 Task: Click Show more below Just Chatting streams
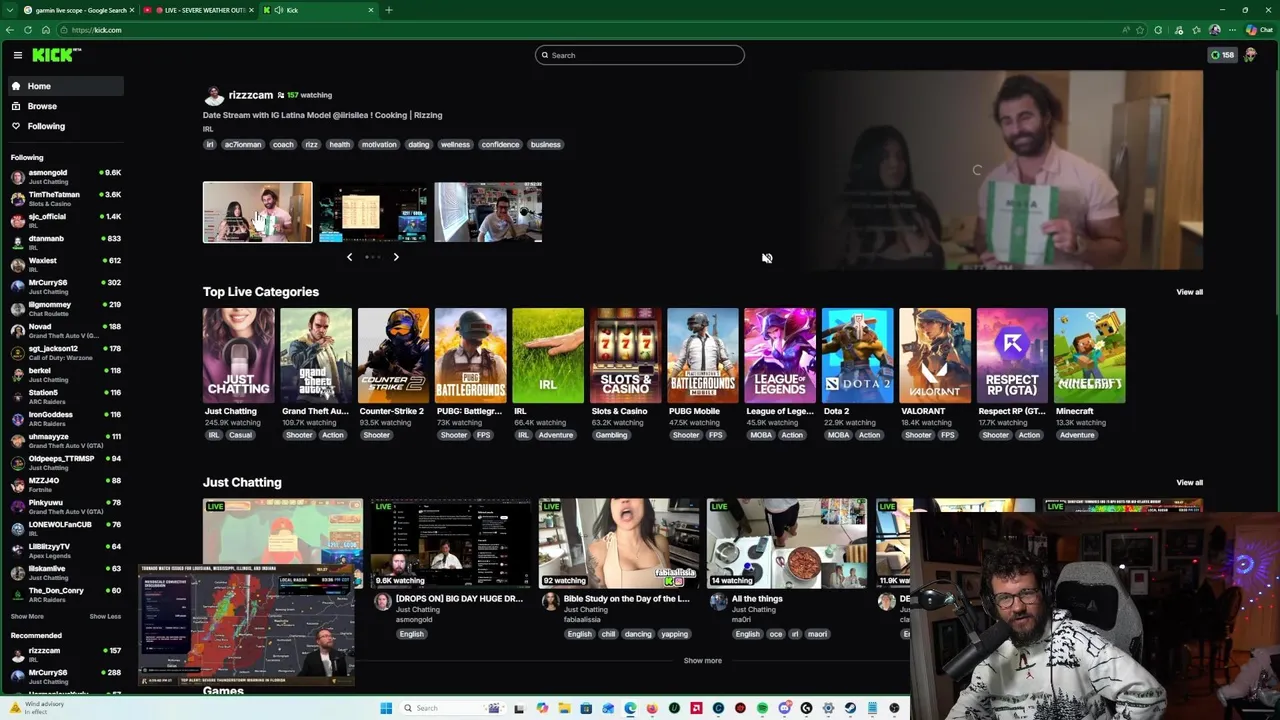pos(702,660)
